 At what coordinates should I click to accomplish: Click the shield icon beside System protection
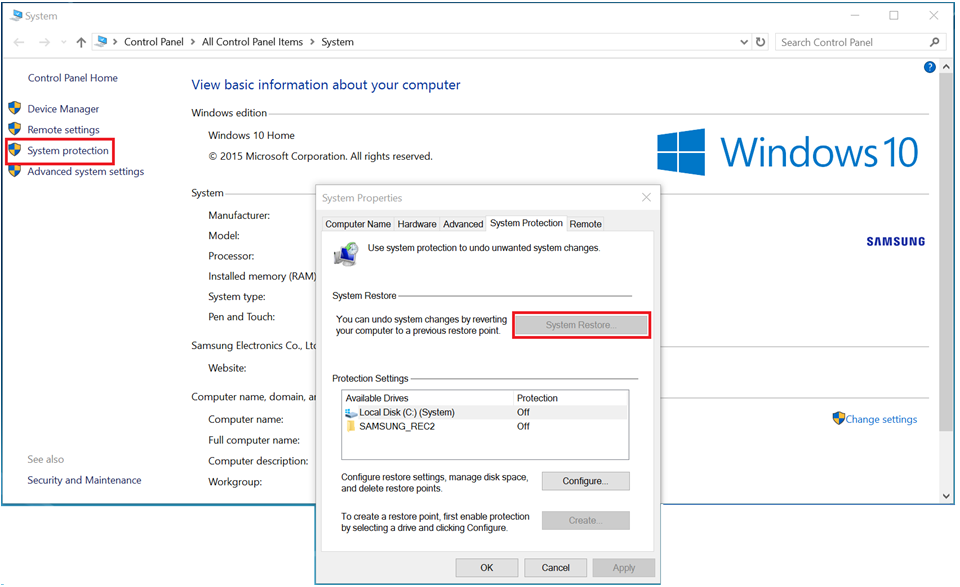[x=15, y=150]
